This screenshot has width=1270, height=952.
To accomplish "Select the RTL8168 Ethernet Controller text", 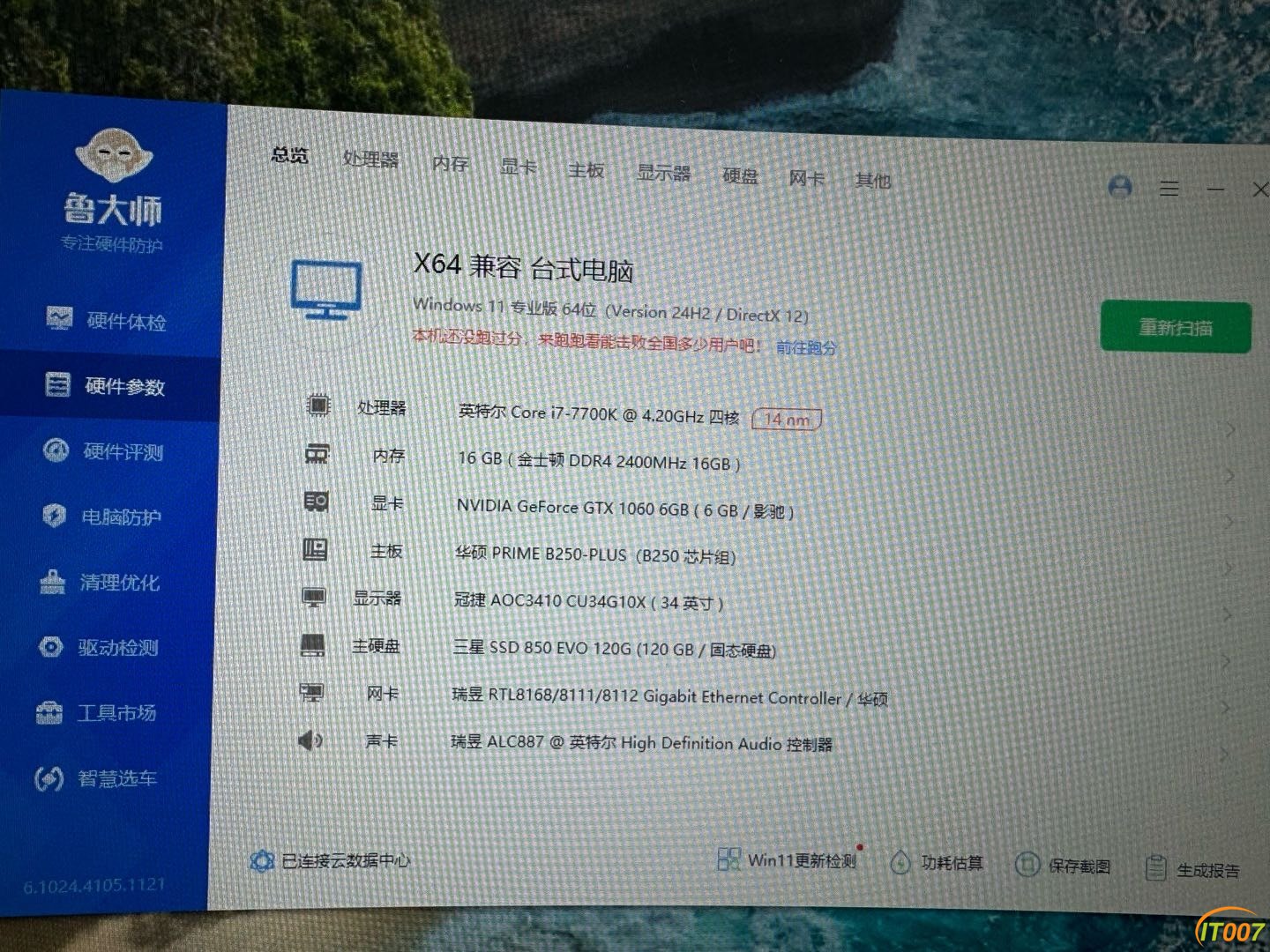I will [x=669, y=697].
